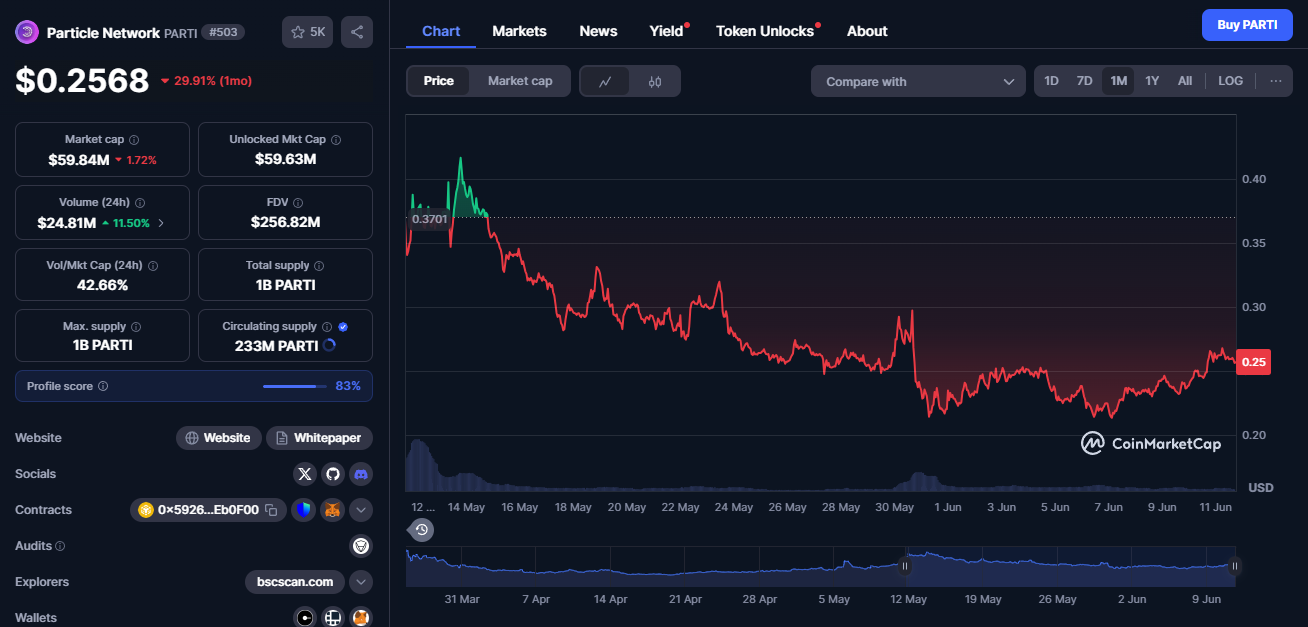The width and height of the screenshot is (1308, 627).
Task: Show Max. supply info icon
Action: point(136,327)
